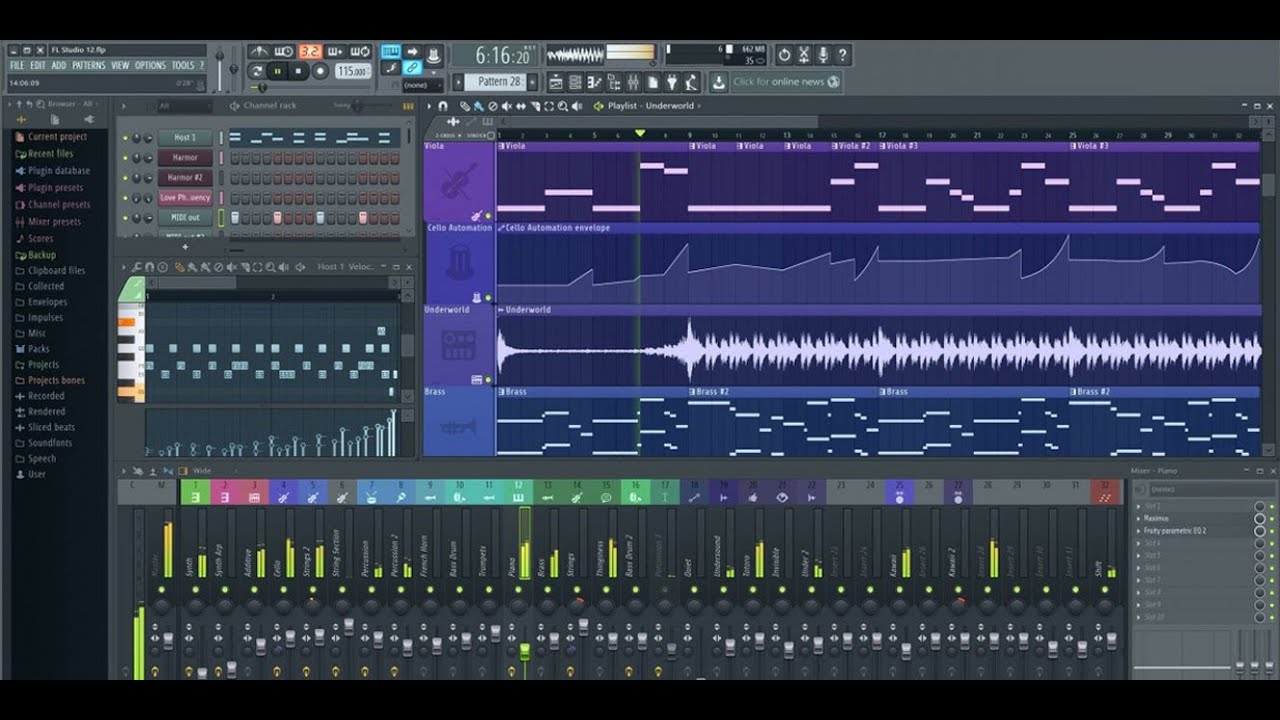Open Current project in browser

click(x=57, y=137)
